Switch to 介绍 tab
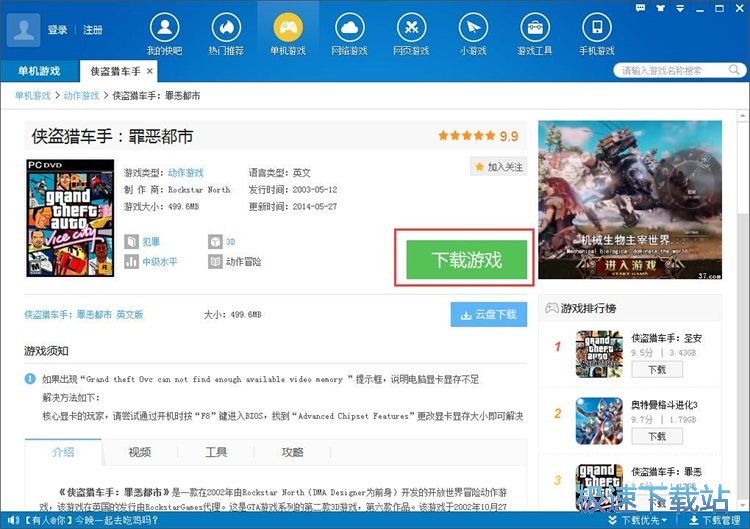 click(x=63, y=452)
